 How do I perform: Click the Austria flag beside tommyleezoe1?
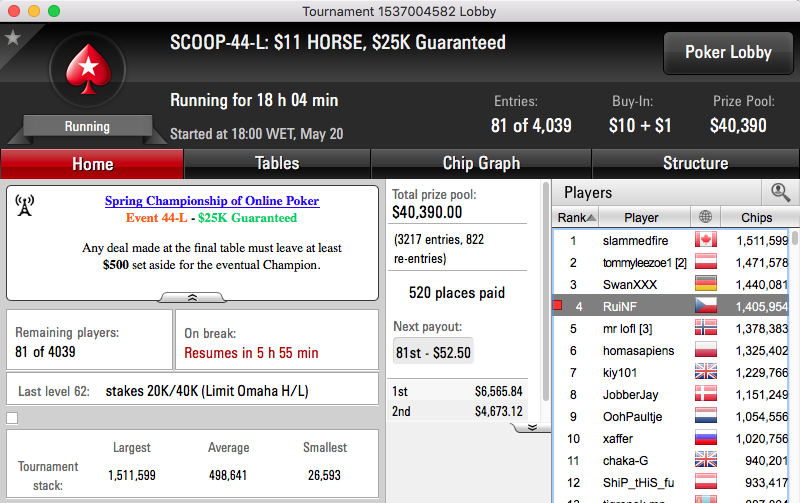point(706,262)
